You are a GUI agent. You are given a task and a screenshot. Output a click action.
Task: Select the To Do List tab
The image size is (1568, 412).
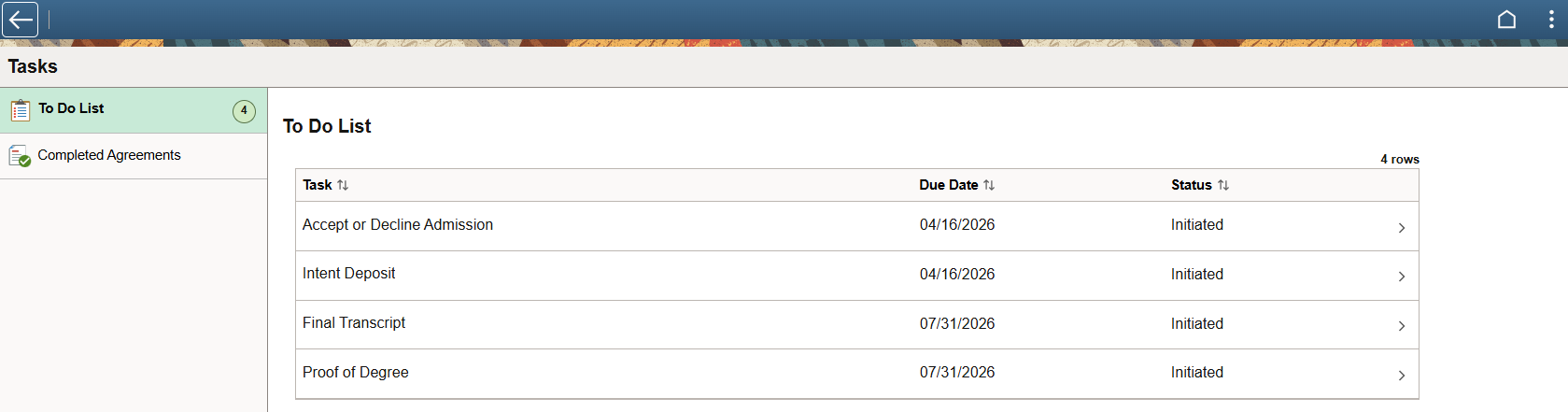pyautogui.click(x=72, y=109)
